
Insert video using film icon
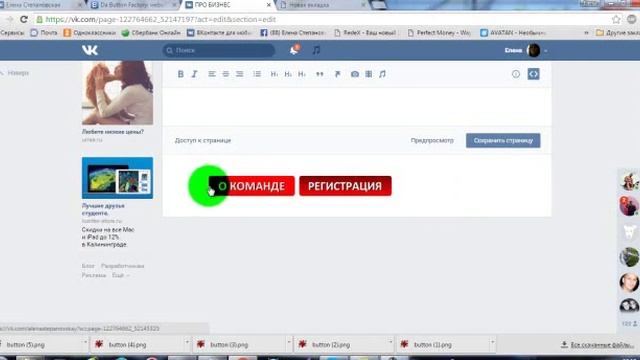[369, 74]
